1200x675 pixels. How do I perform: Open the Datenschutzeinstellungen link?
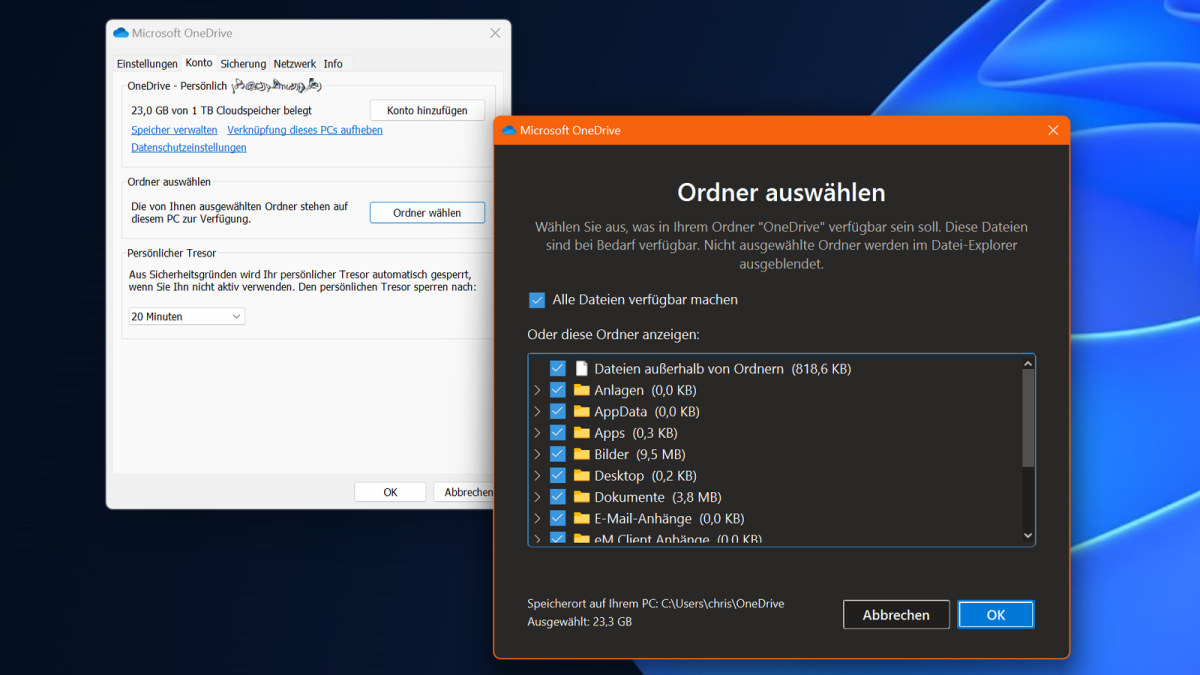[189, 148]
